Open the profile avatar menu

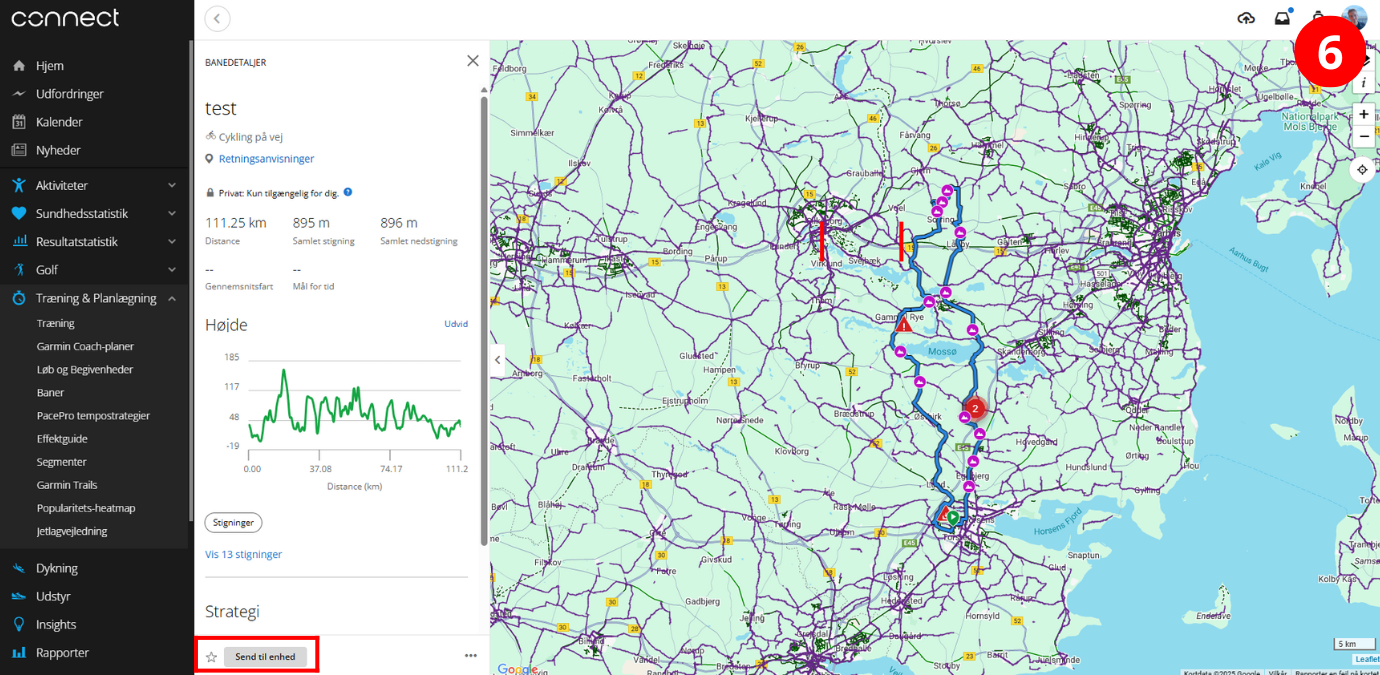(1354, 17)
